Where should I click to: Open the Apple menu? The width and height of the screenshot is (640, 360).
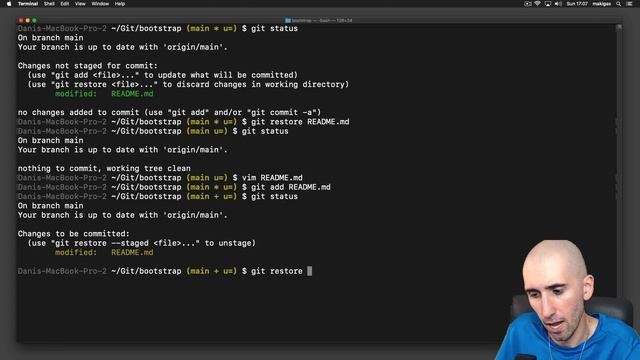point(9,4)
